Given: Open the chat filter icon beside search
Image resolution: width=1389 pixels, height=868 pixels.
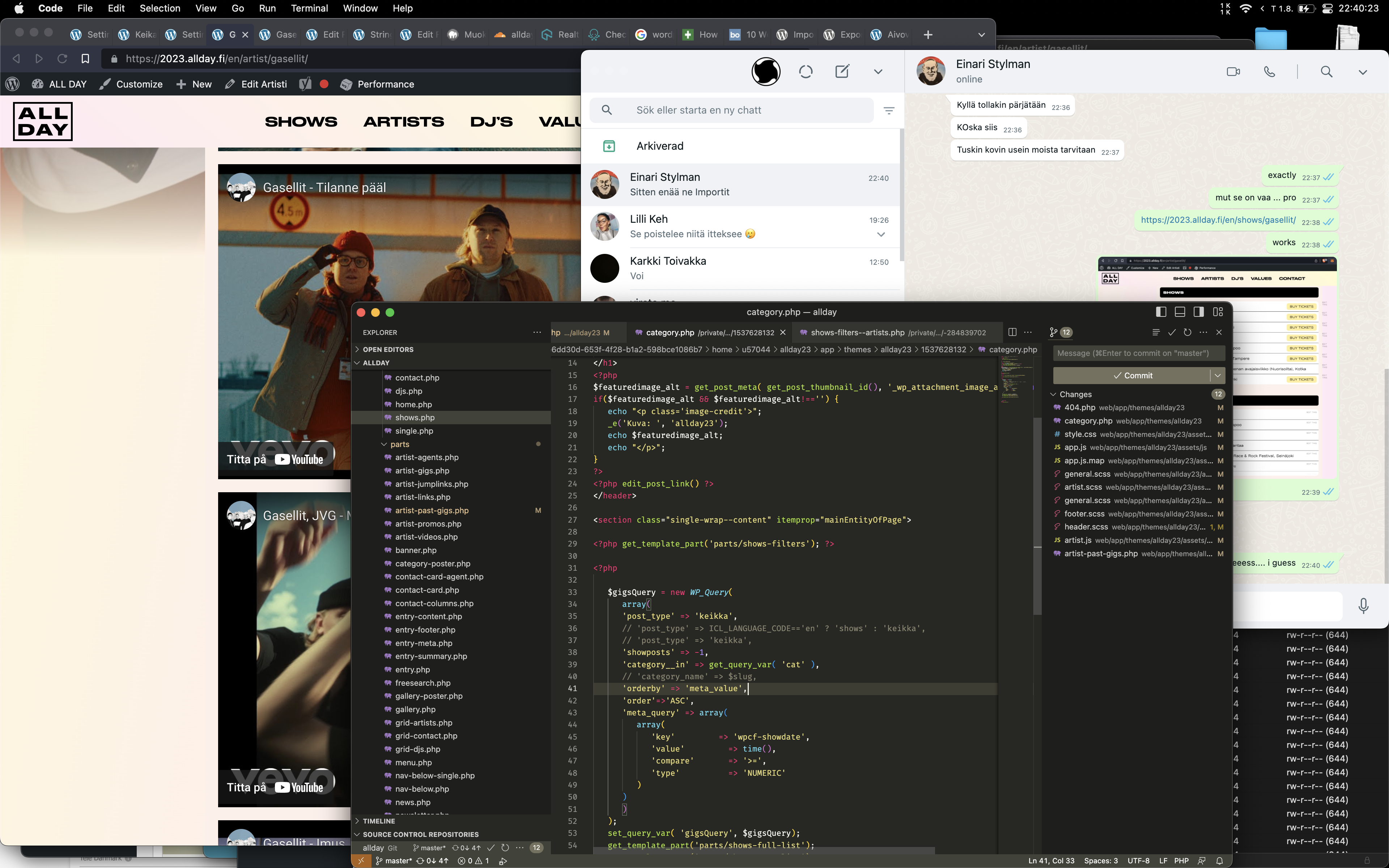Looking at the screenshot, I should [888, 110].
